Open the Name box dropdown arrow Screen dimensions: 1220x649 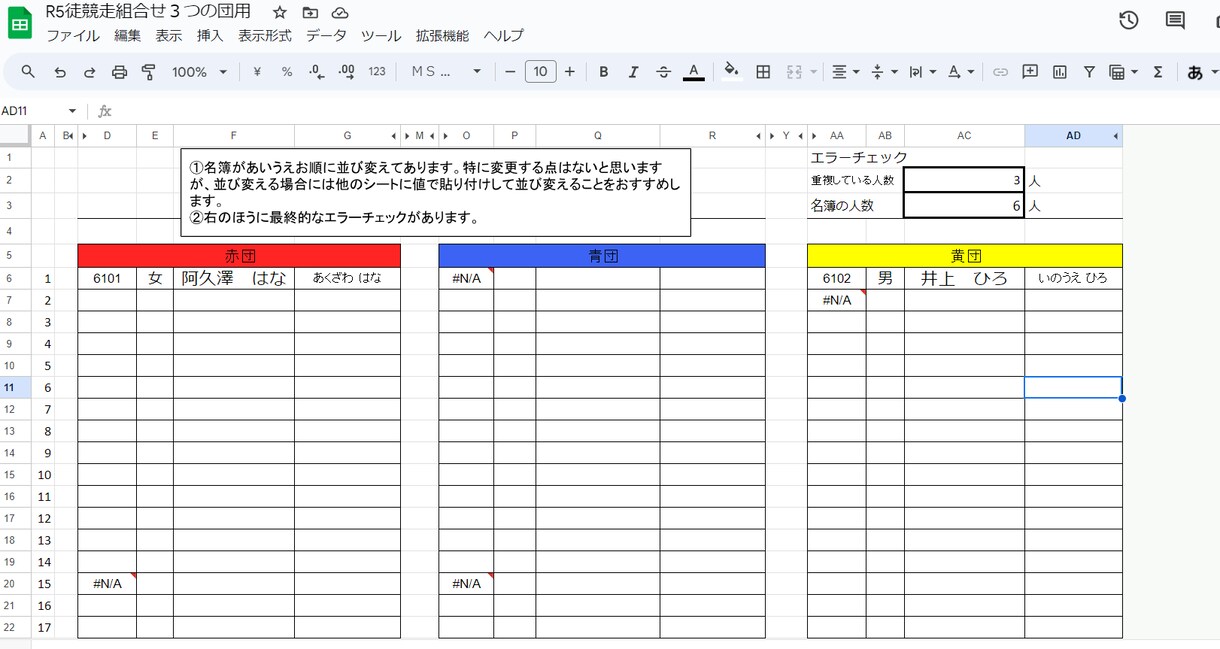click(x=72, y=111)
